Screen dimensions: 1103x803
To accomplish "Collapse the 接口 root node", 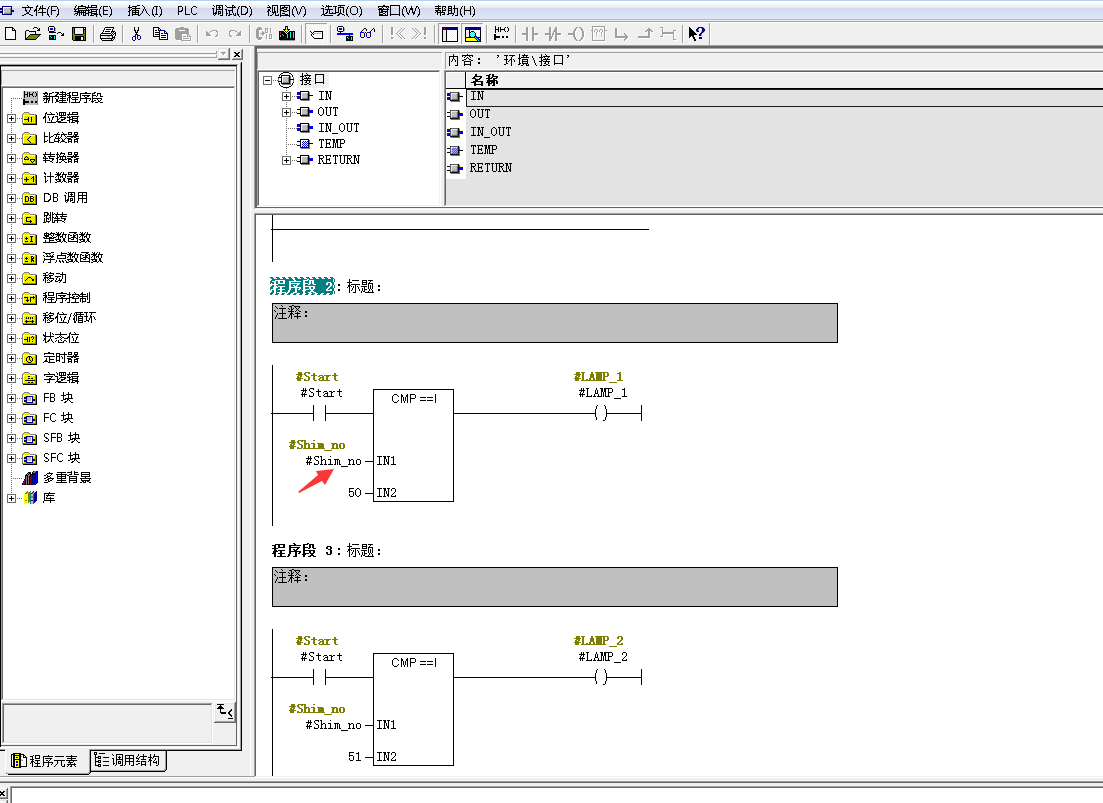I will coord(268,80).
